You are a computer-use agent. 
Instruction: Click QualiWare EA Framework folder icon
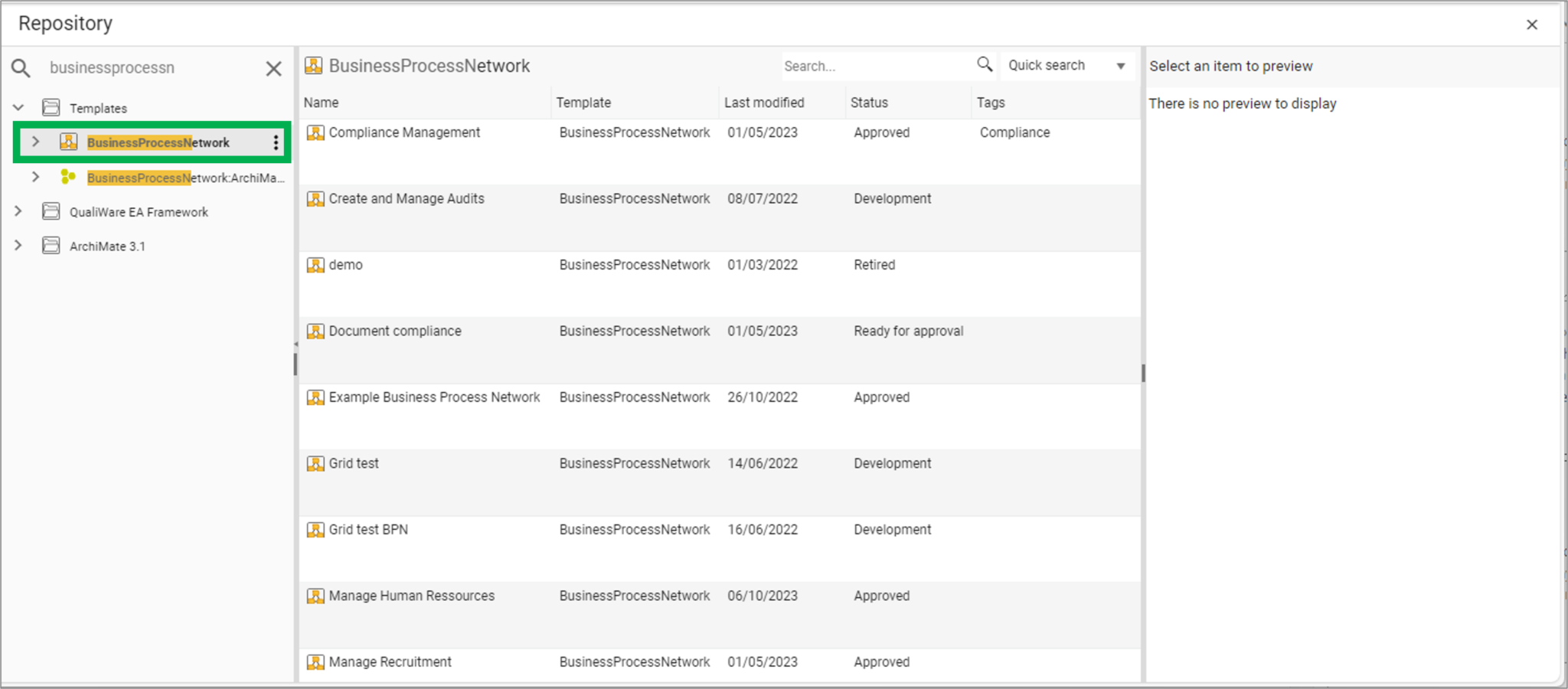pos(51,211)
